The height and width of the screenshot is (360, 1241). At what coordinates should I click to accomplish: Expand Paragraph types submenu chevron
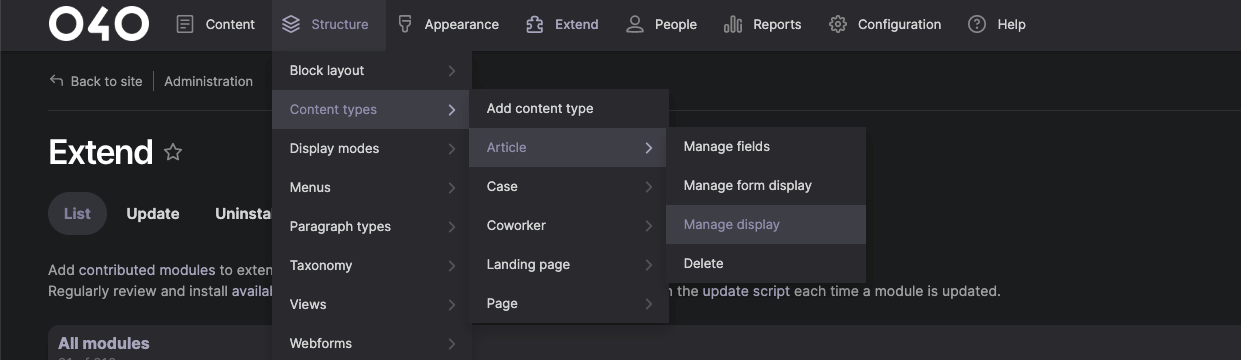452,227
